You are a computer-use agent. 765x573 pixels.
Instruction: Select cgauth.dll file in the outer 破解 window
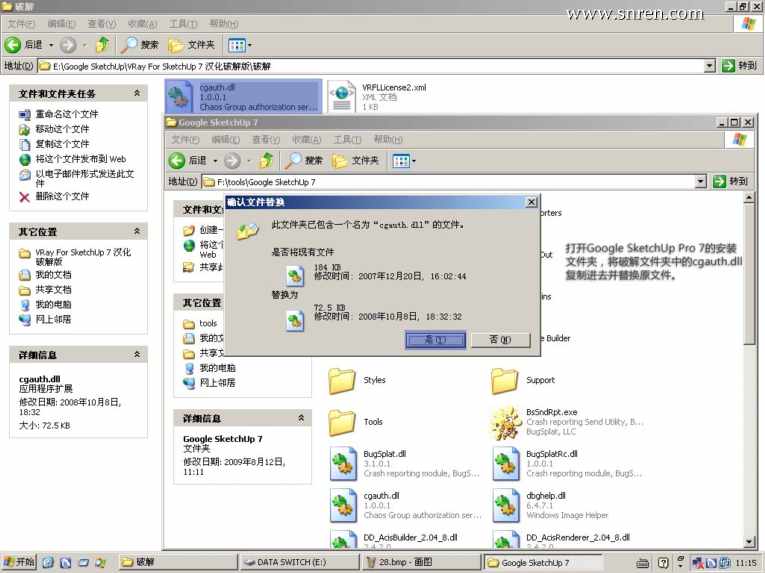[243, 97]
